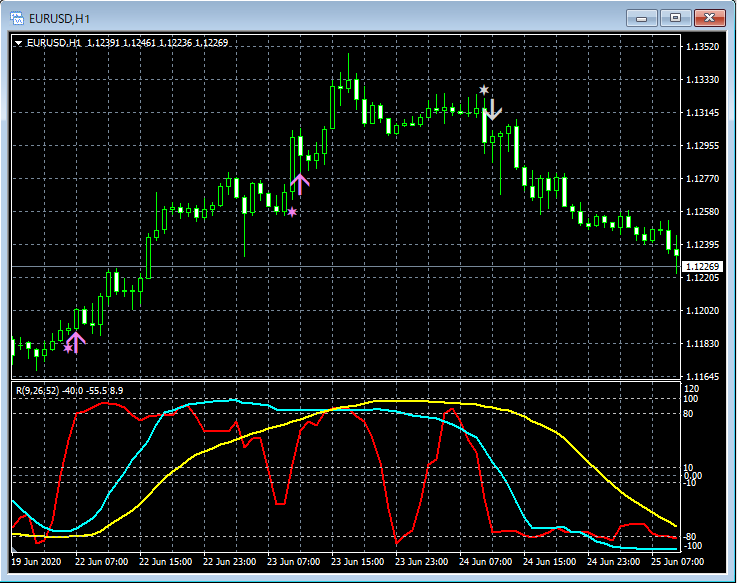Image resolution: width=737 pixels, height=583 pixels.
Task: Click the 1.13330 price scale label
Action: (702, 79)
